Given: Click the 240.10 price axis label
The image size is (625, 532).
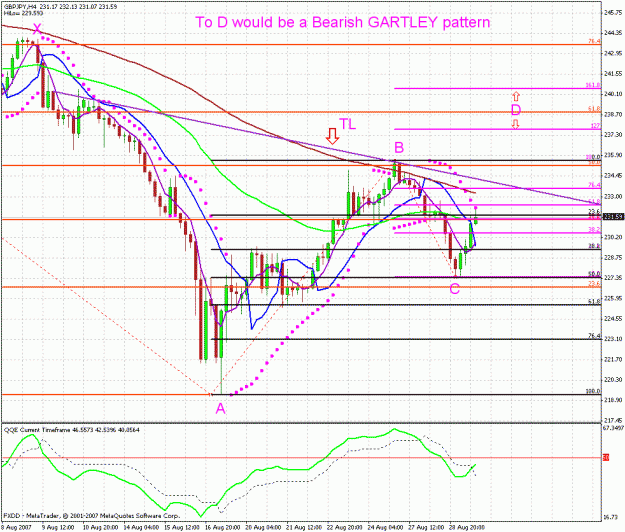Looking at the screenshot, I should [x=613, y=94].
